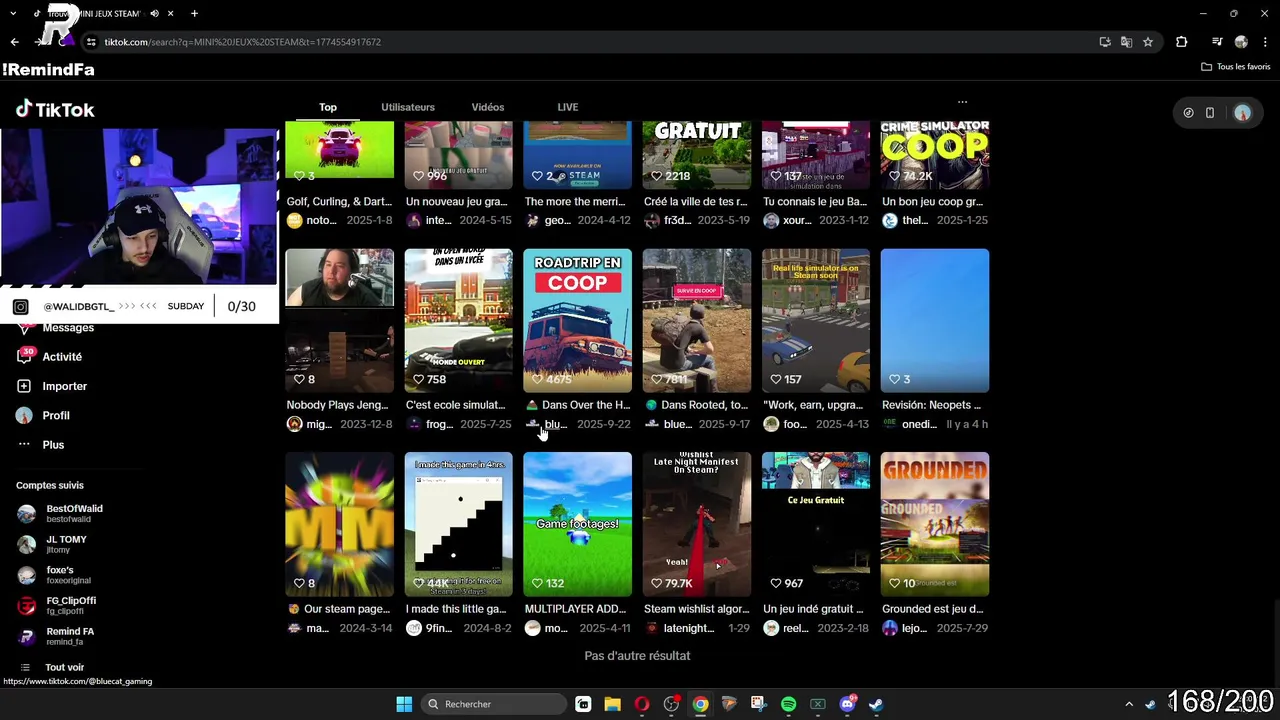Click the Importer upload icon
Screen dimensions: 1280x720
click(x=24, y=386)
